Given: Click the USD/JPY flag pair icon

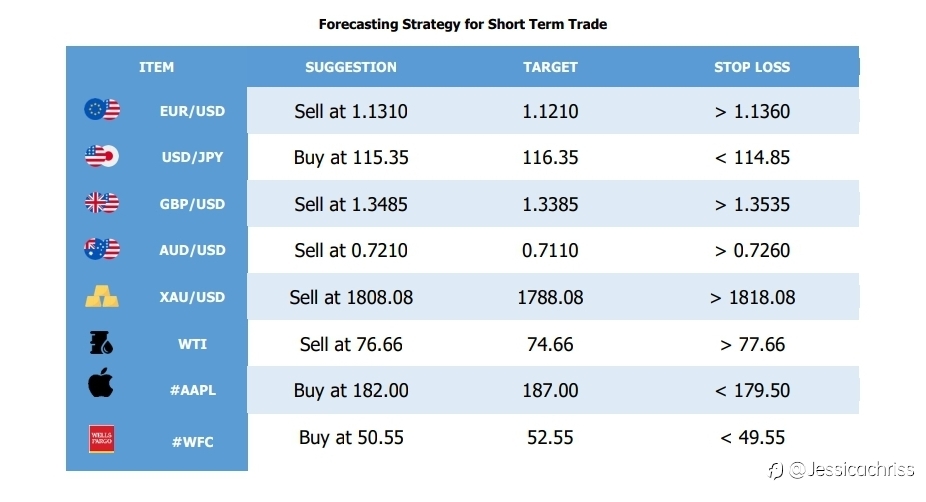Looking at the screenshot, I should coord(102,157).
